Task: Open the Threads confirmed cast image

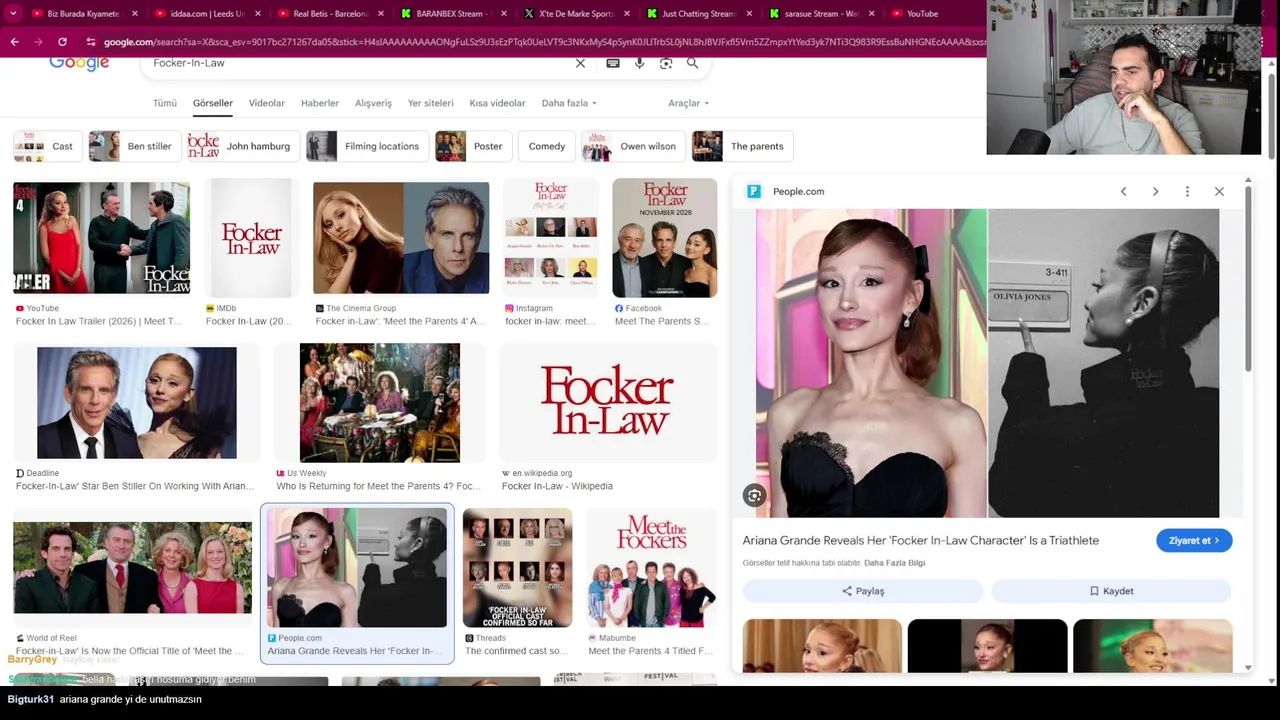Action: [517, 567]
